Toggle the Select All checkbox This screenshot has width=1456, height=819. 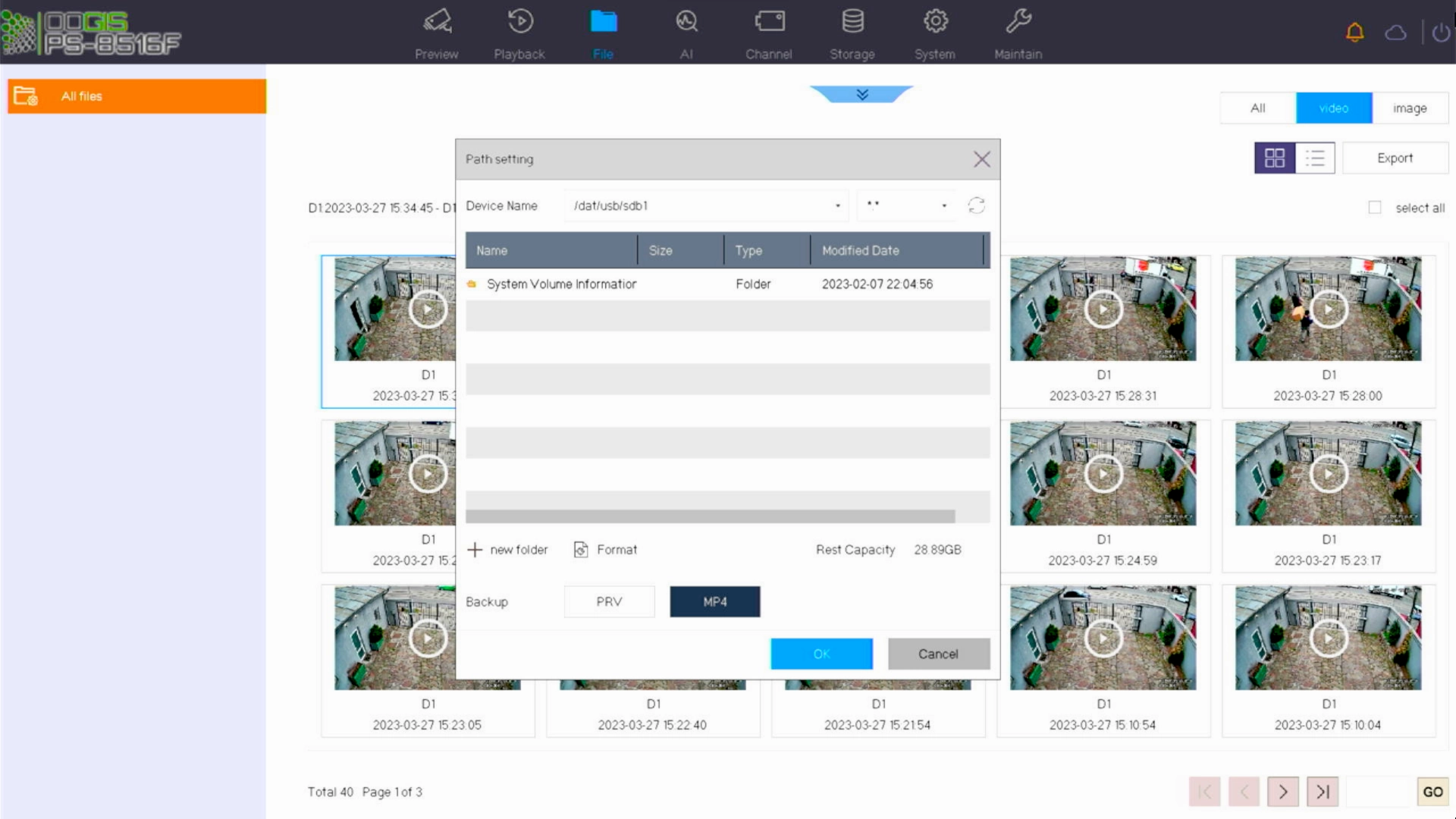point(1376,208)
